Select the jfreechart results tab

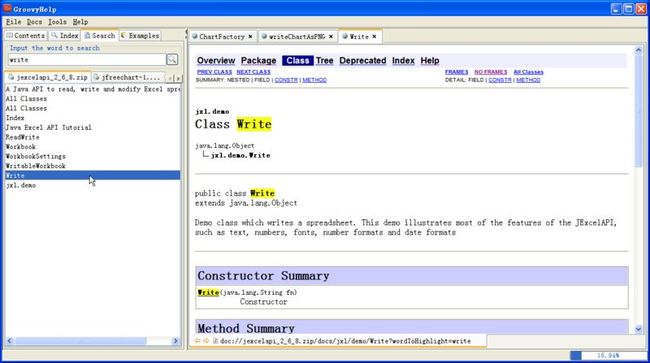click(x=128, y=77)
